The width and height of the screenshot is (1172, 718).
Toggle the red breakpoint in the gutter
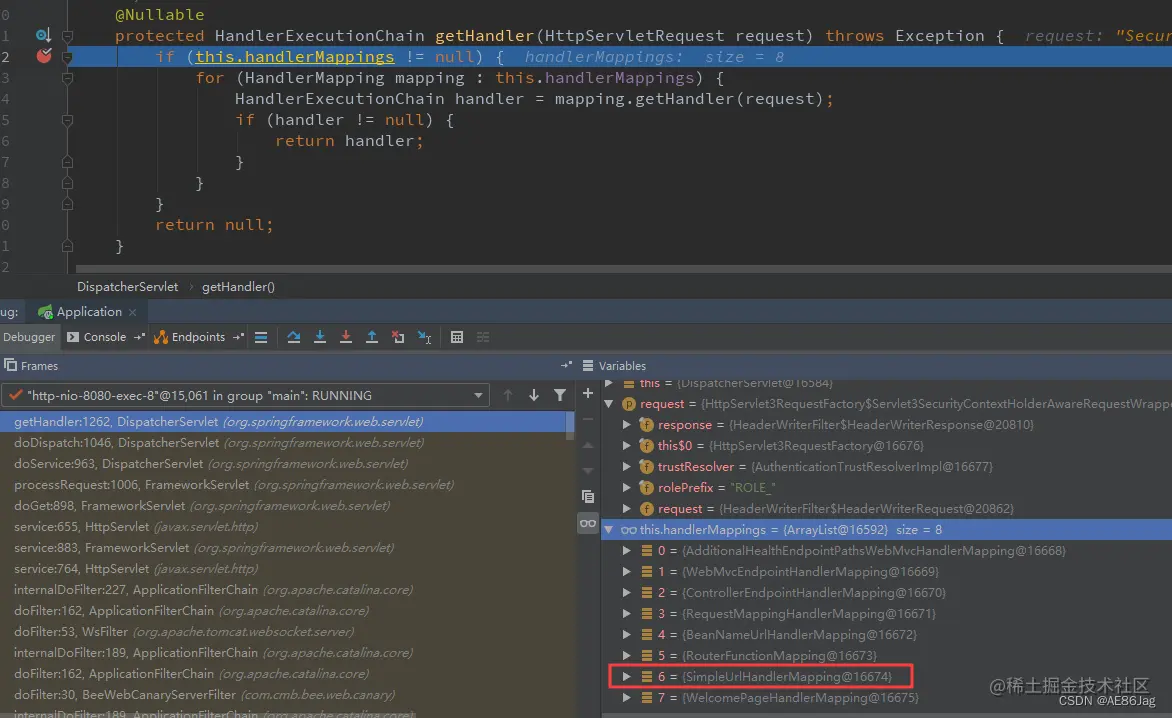point(44,56)
